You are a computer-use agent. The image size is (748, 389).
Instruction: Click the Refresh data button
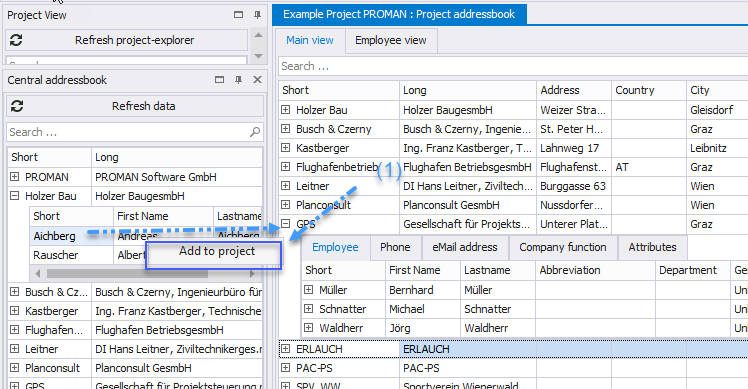coord(135,106)
